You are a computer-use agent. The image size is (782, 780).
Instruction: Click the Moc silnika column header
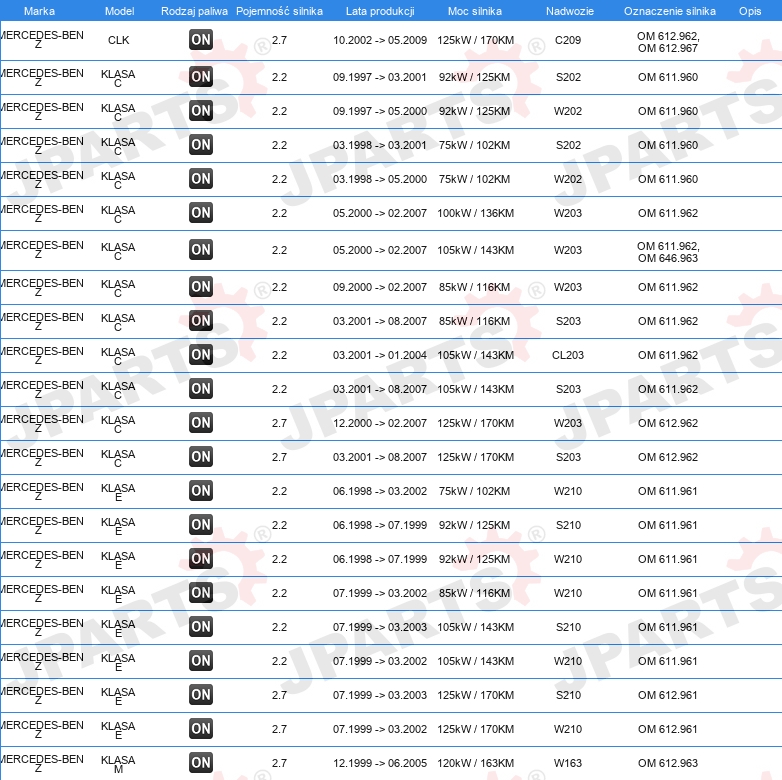[x=475, y=11]
